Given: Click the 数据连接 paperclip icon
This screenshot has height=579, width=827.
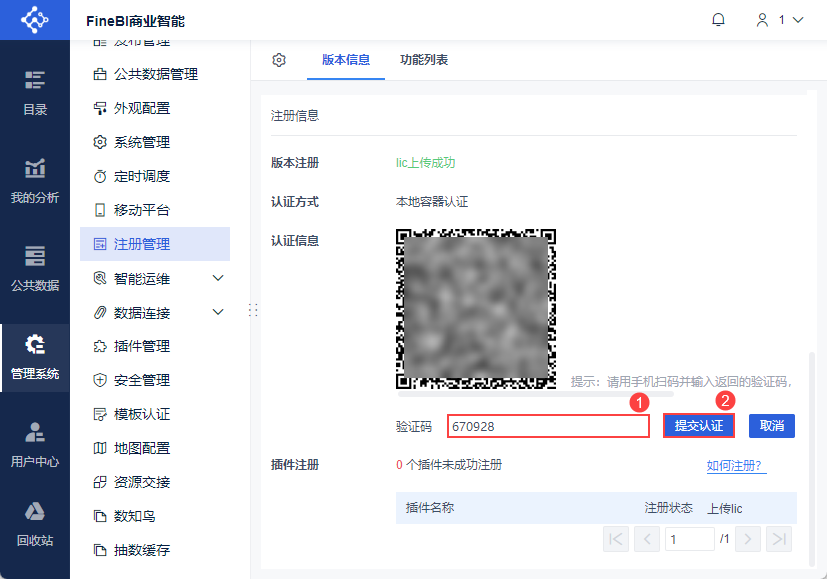Looking at the screenshot, I should click(x=100, y=312).
